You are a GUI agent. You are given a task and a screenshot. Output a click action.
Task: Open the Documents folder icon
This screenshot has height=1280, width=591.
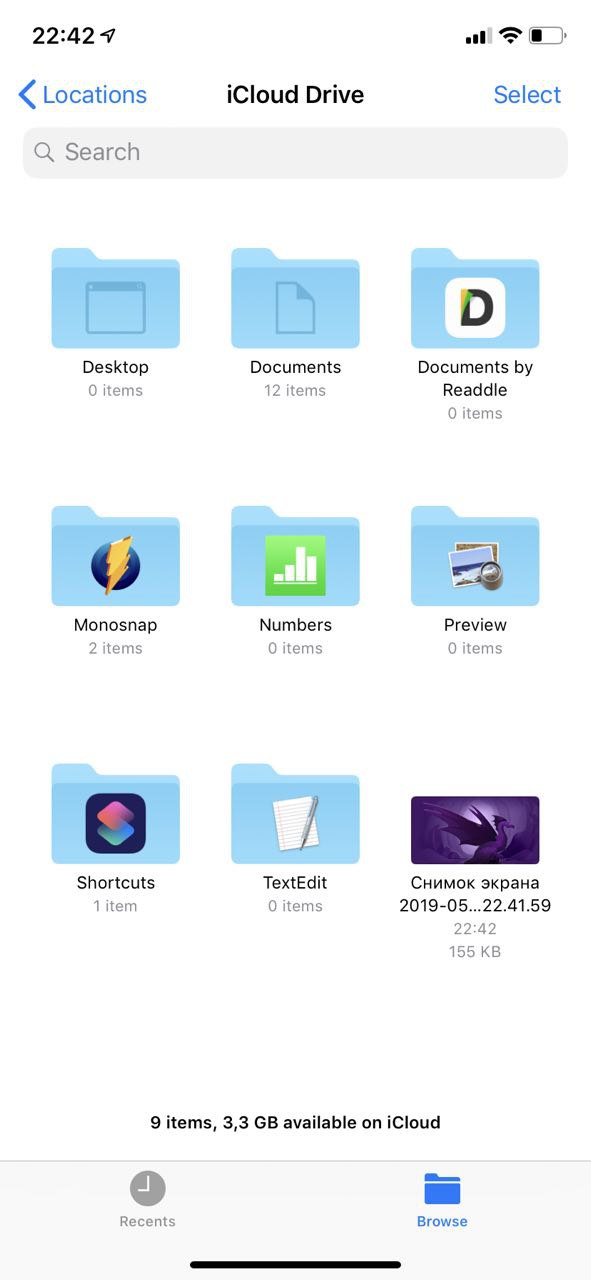point(295,298)
